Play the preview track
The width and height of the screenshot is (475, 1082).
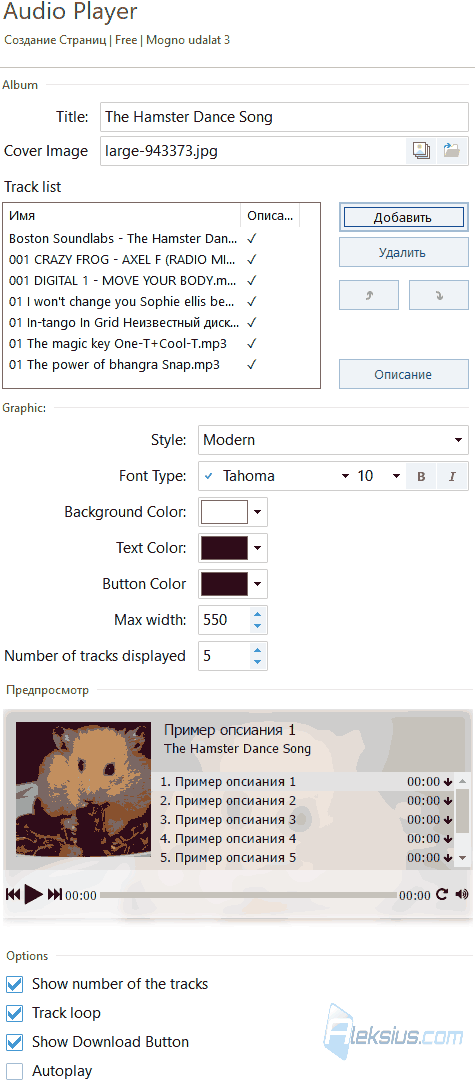33,895
